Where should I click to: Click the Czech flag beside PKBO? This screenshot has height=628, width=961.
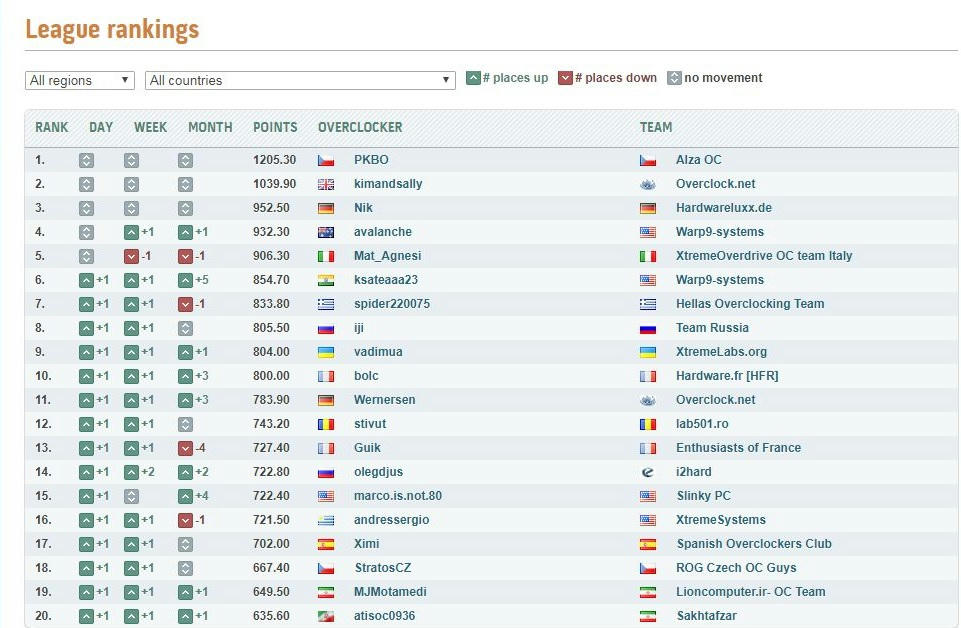[x=326, y=161]
